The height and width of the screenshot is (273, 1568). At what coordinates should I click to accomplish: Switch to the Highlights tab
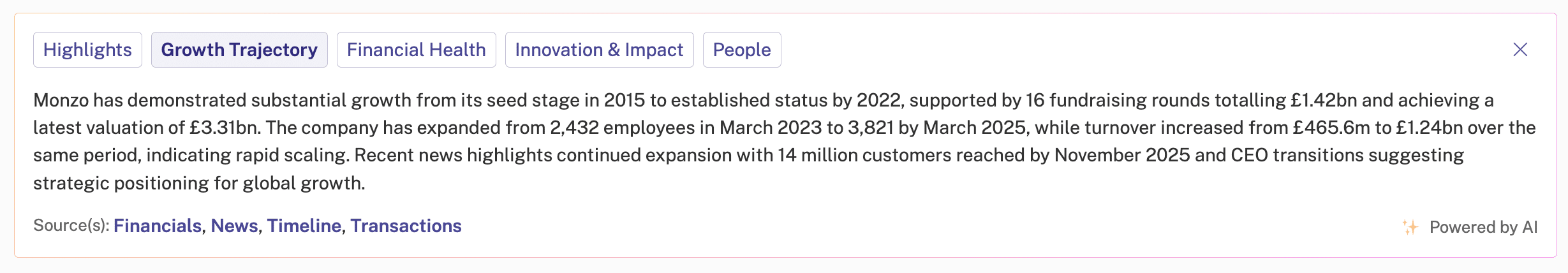tap(87, 50)
